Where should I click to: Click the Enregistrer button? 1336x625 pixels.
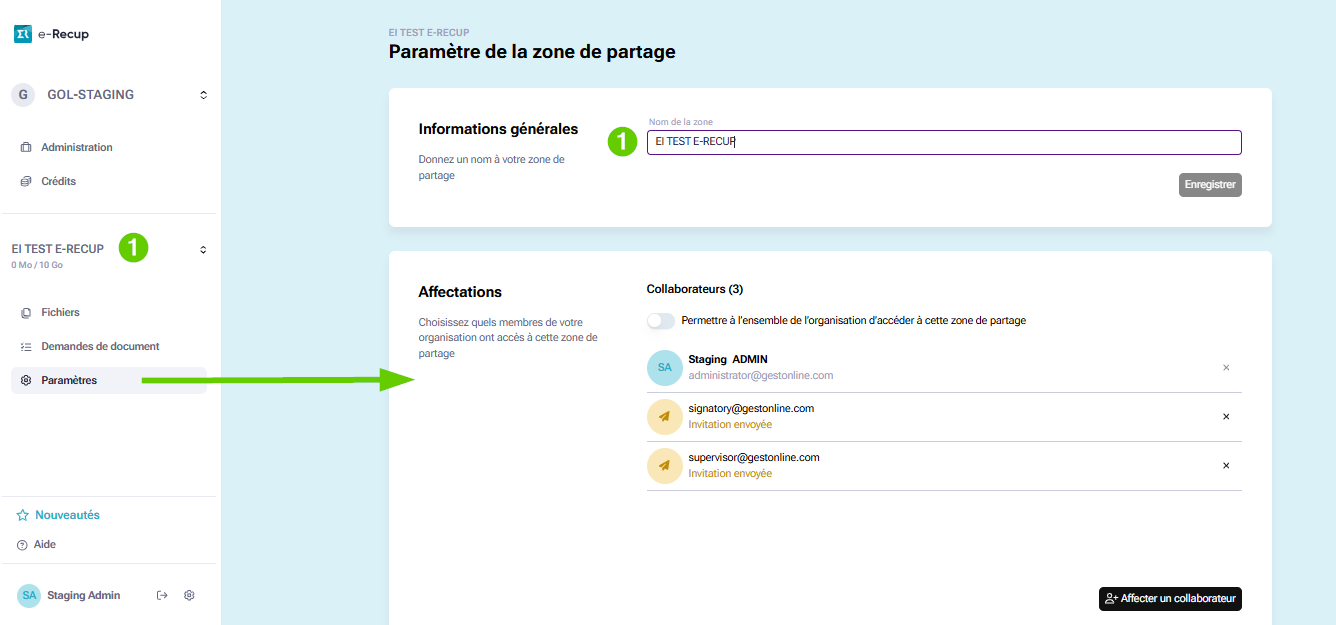tap(1210, 185)
